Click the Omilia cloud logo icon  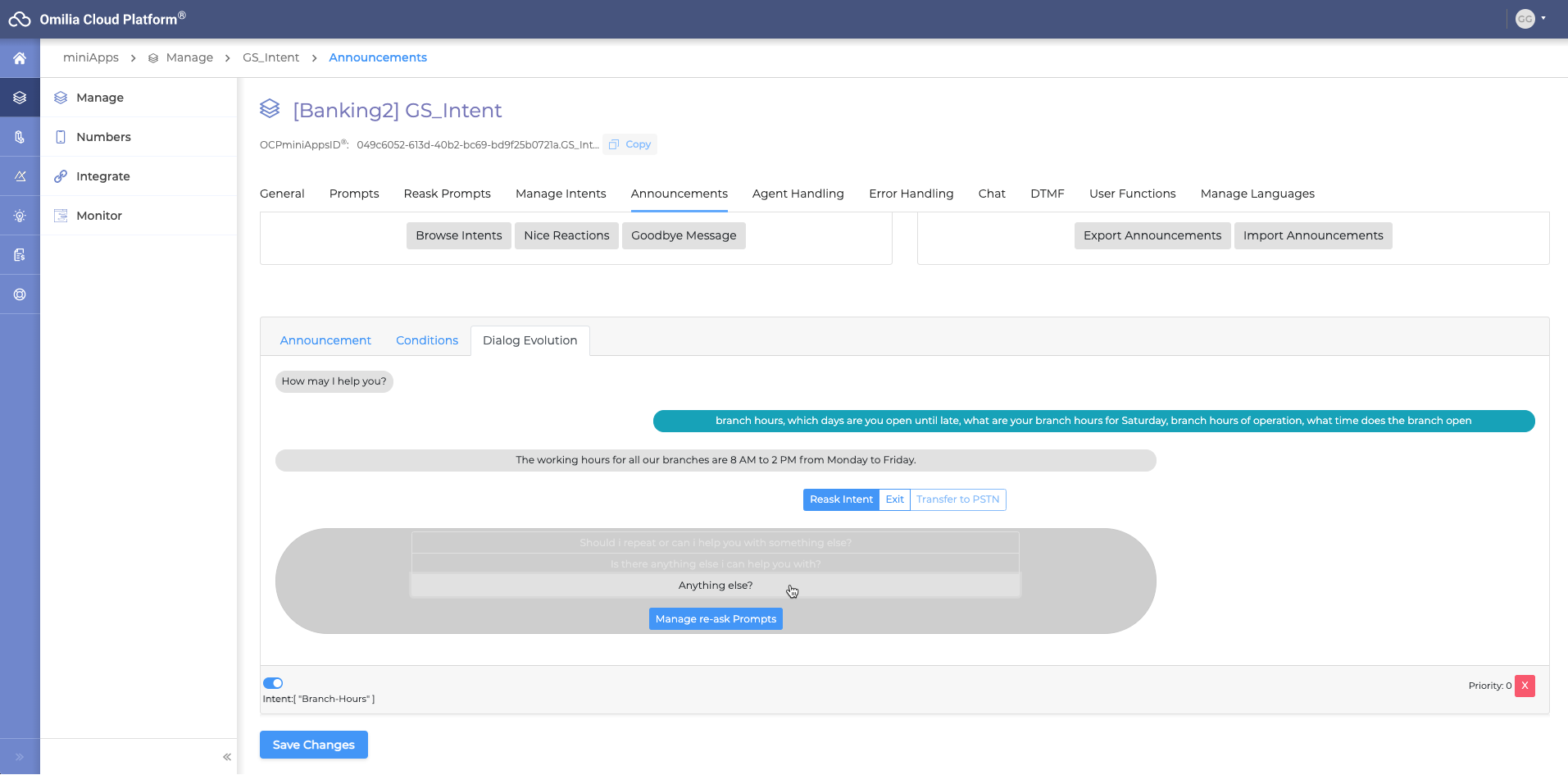(20, 19)
